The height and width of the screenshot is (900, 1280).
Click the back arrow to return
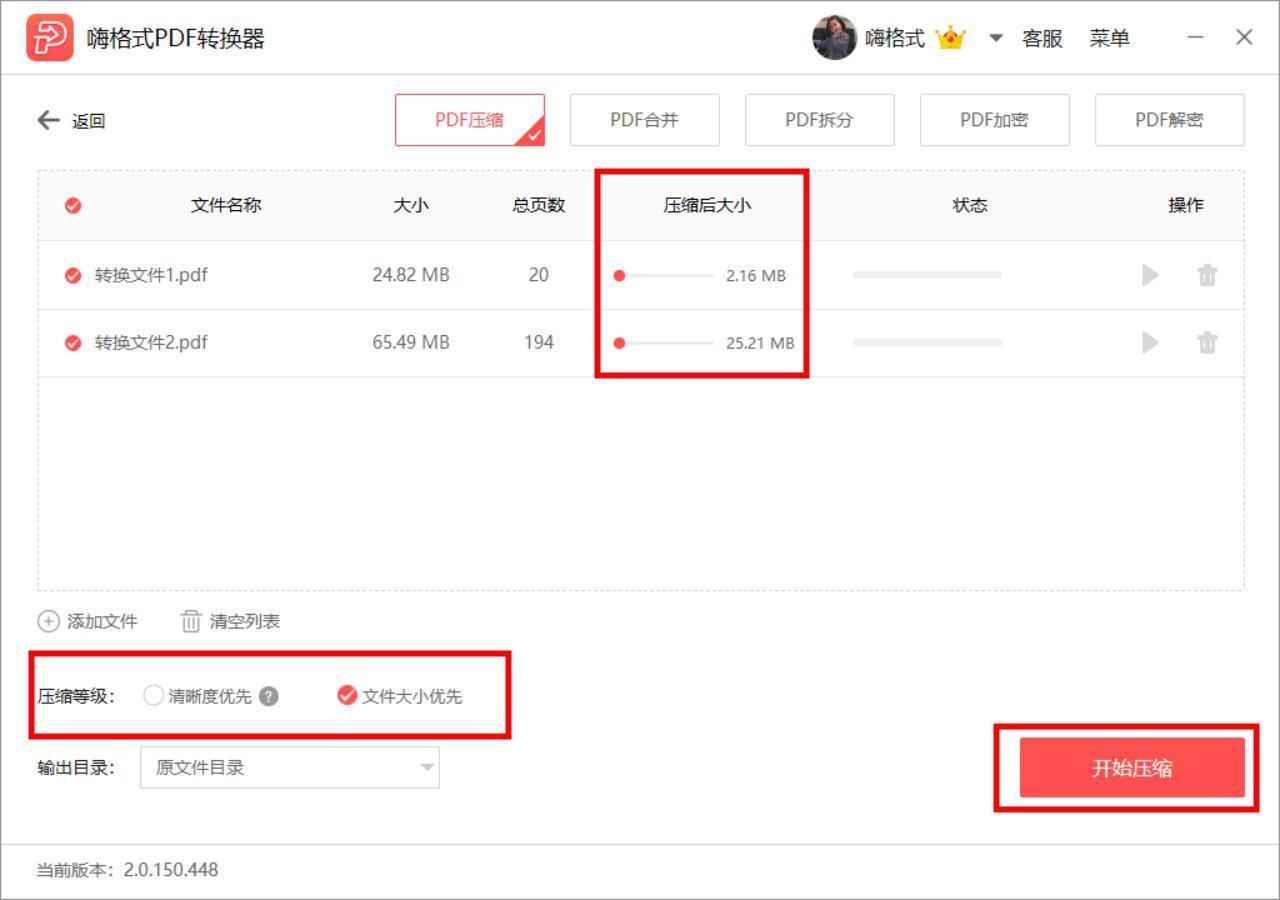(47, 120)
